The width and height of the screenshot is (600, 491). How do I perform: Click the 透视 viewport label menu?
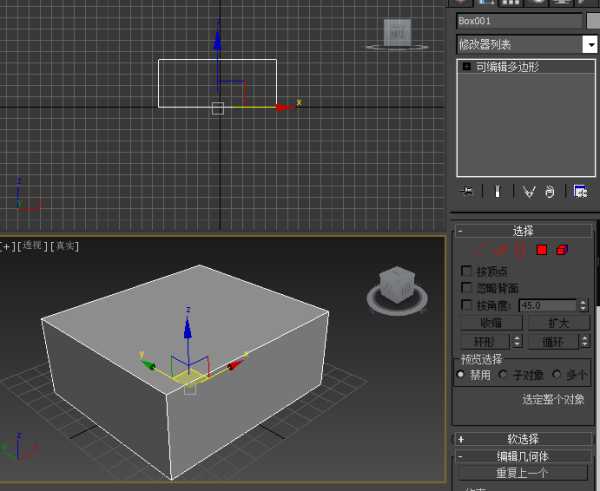pos(34,246)
